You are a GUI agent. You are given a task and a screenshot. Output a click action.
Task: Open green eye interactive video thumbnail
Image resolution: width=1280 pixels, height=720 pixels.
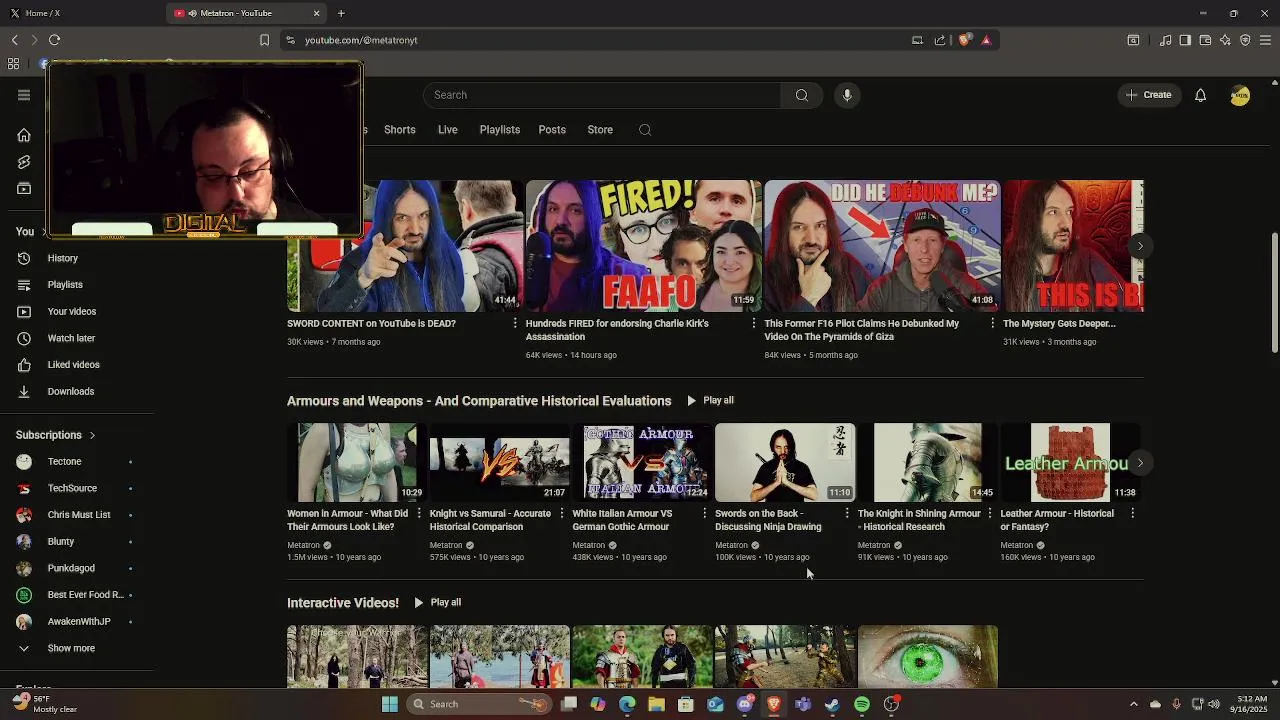pyautogui.click(x=927, y=656)
